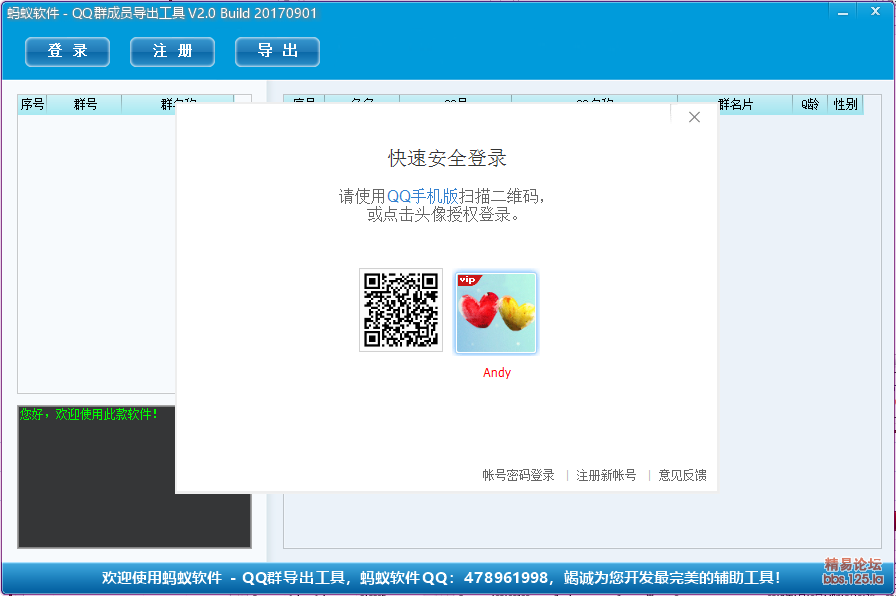Click the Andy account name

pyautogui.click(x=497, y=373)
